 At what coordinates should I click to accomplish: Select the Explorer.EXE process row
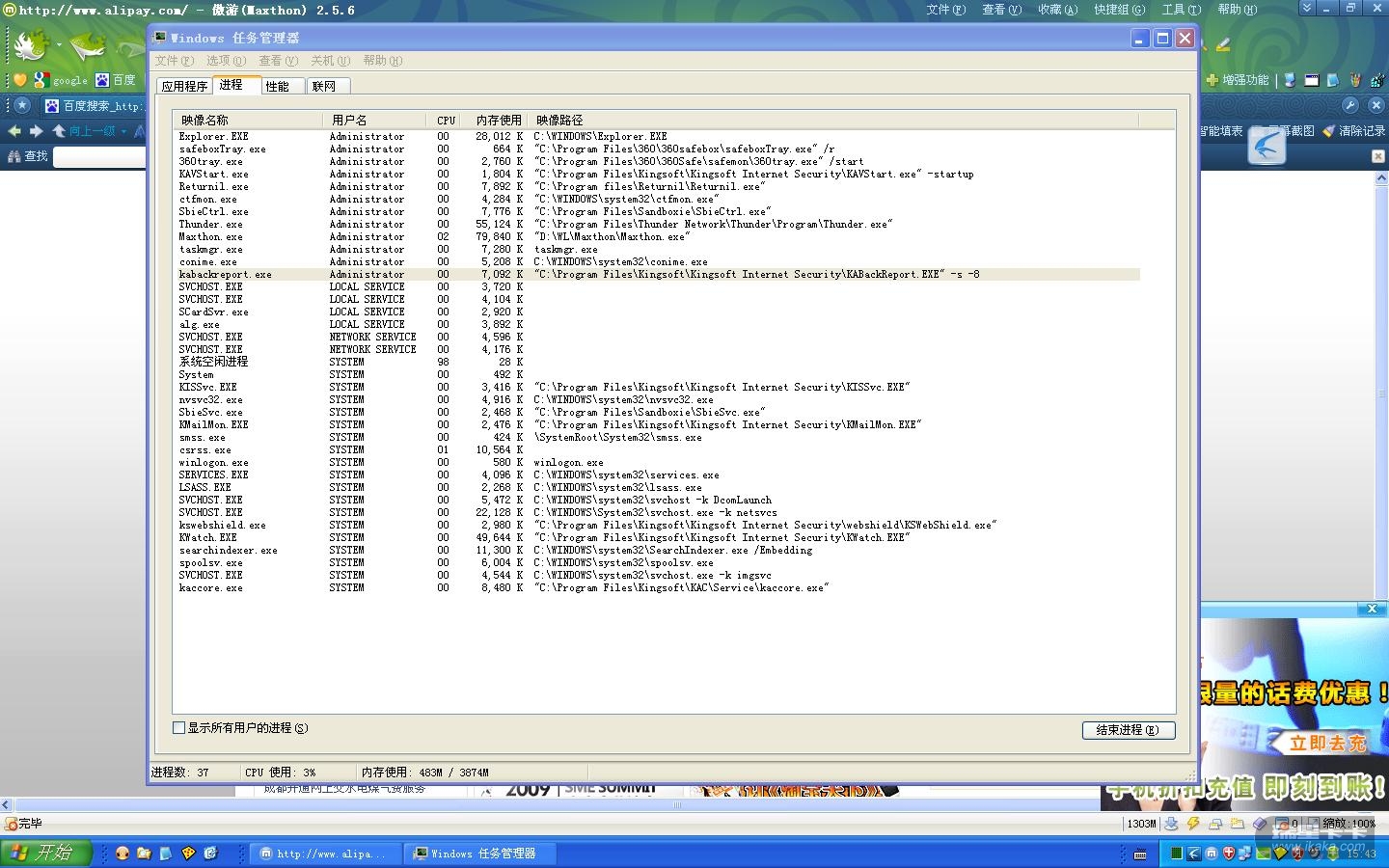657,137
